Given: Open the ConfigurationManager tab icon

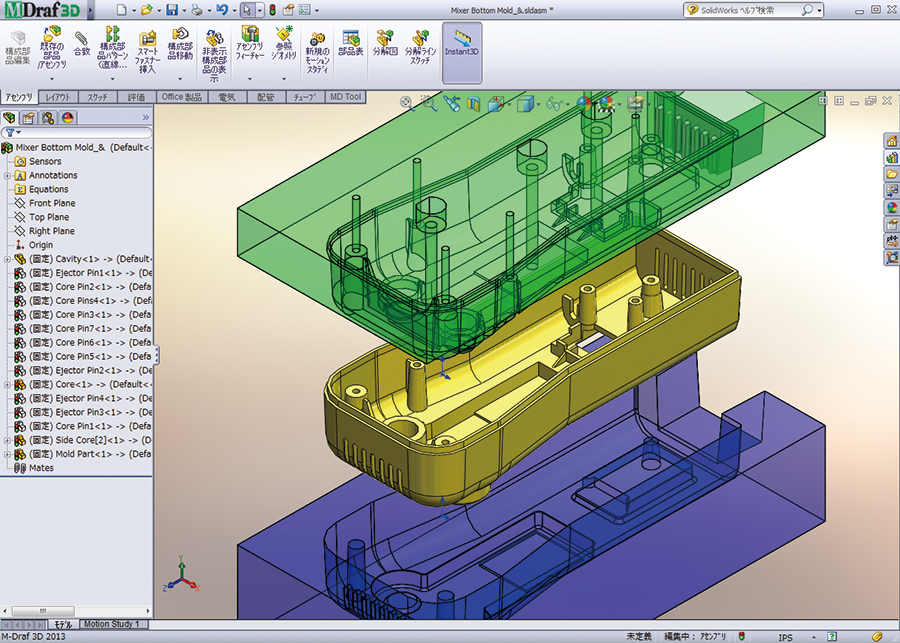Looking at the screenshot, I should (x=48, y=117).
